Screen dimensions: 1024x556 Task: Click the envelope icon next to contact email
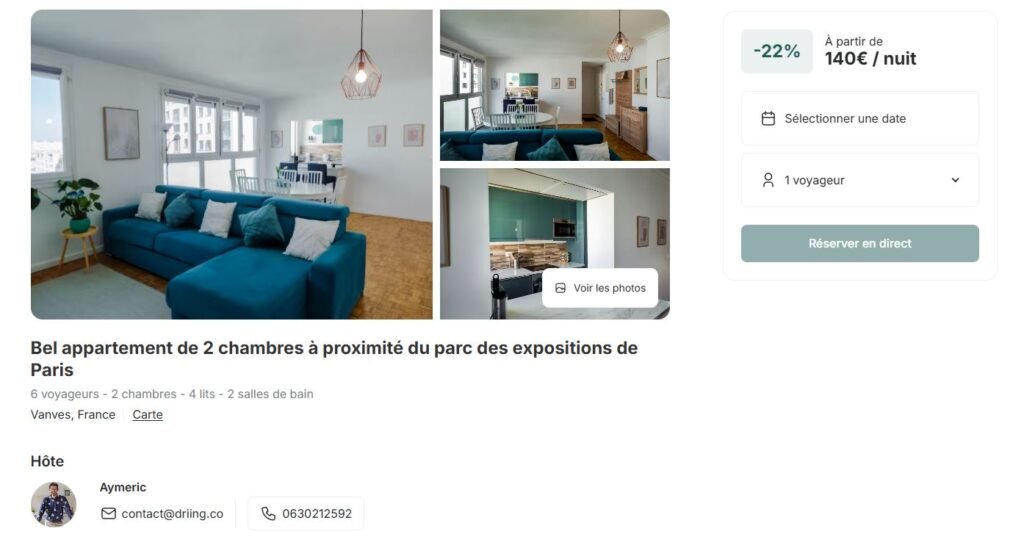[x=108, y=514]
